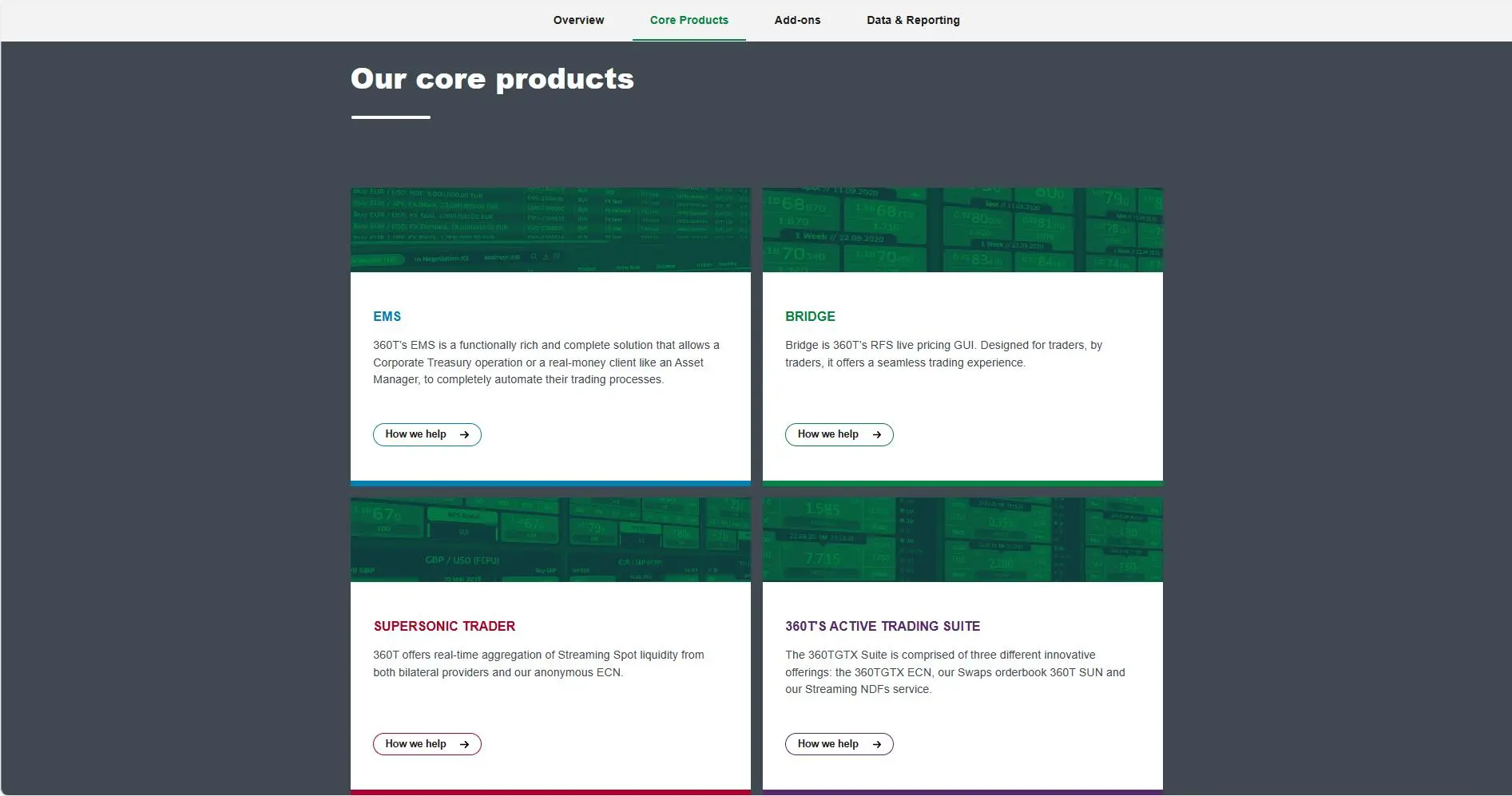Click arrow icon in Active Trading Suite button
Screen dimensions: 1512x796
[x=877, y=744]
